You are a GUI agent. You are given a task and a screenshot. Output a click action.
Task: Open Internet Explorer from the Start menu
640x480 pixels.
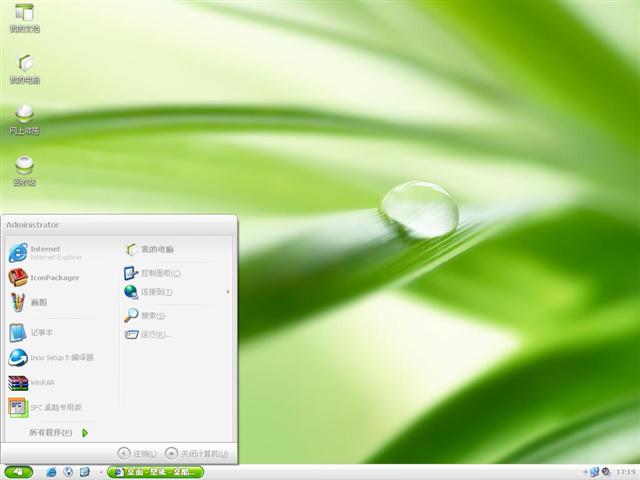(45, 251)
